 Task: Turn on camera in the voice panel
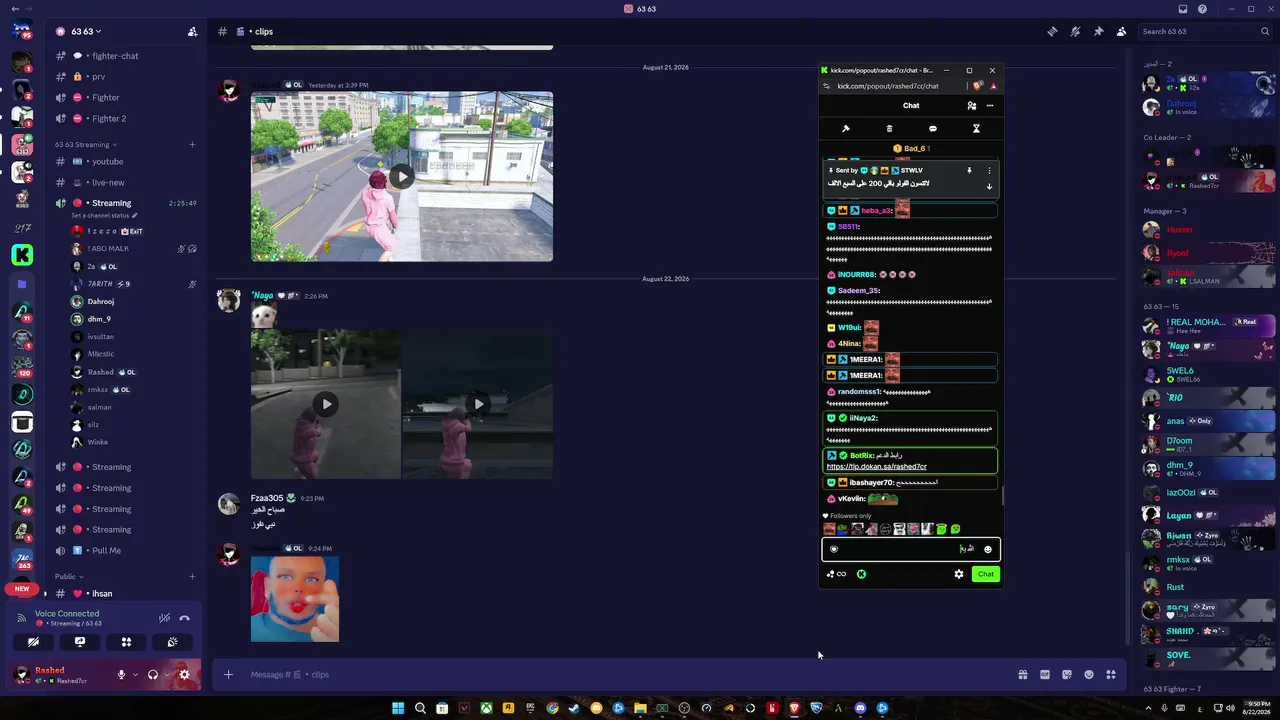(33, 642)
